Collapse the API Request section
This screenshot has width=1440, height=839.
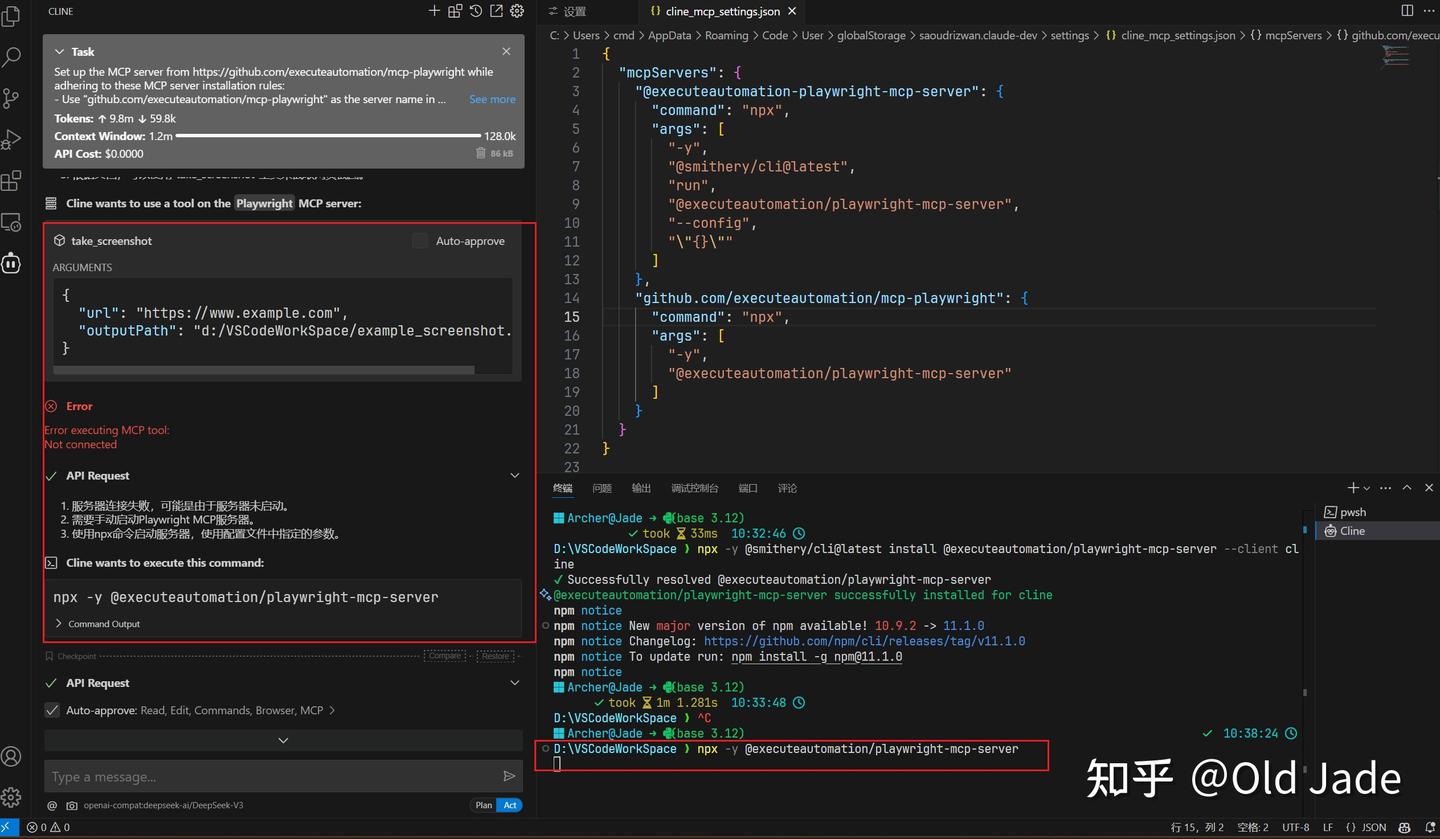click(514, 475)
